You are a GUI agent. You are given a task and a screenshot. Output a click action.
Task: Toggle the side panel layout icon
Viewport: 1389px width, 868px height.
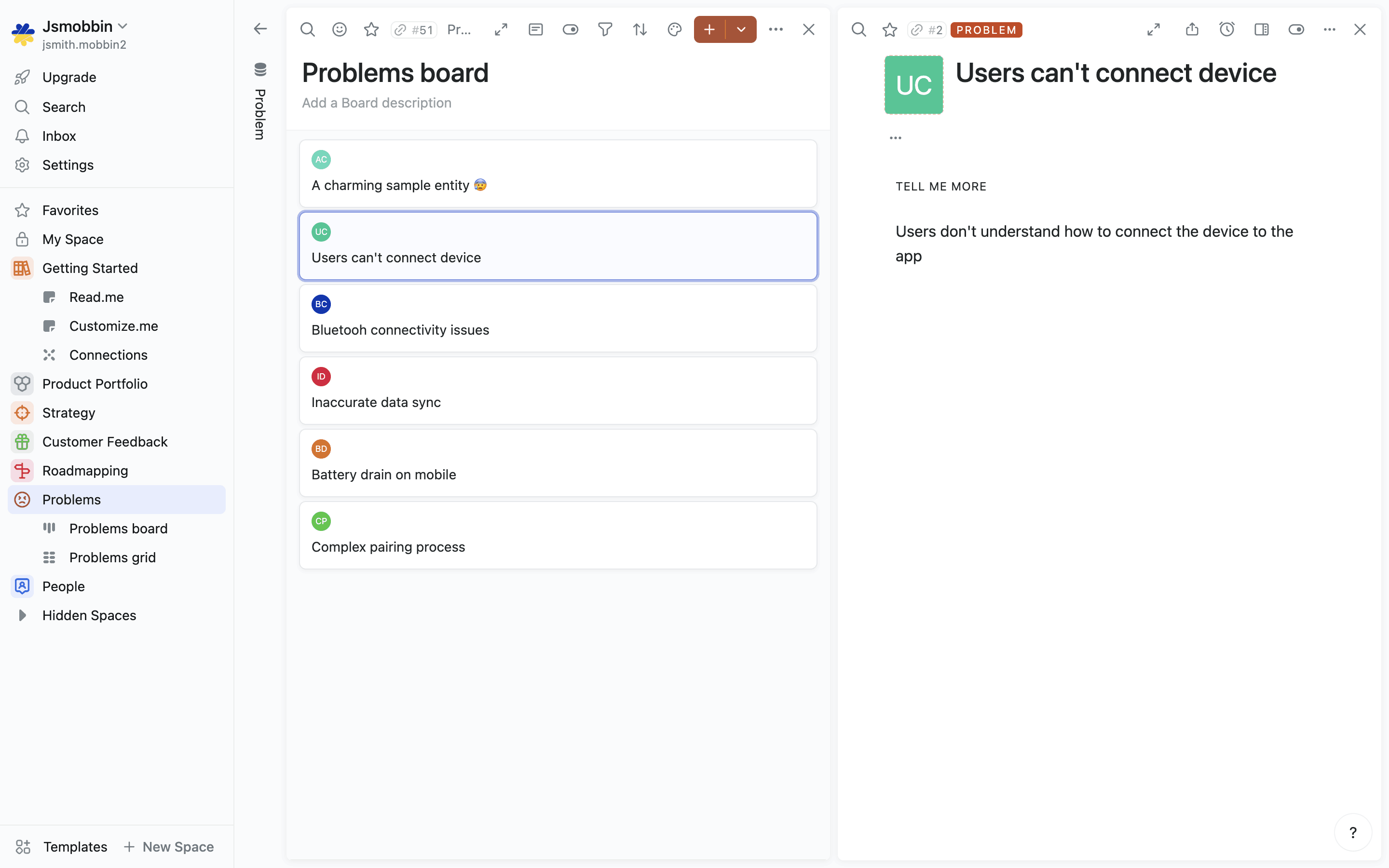pyautogui.click(x=1262, y=29)
